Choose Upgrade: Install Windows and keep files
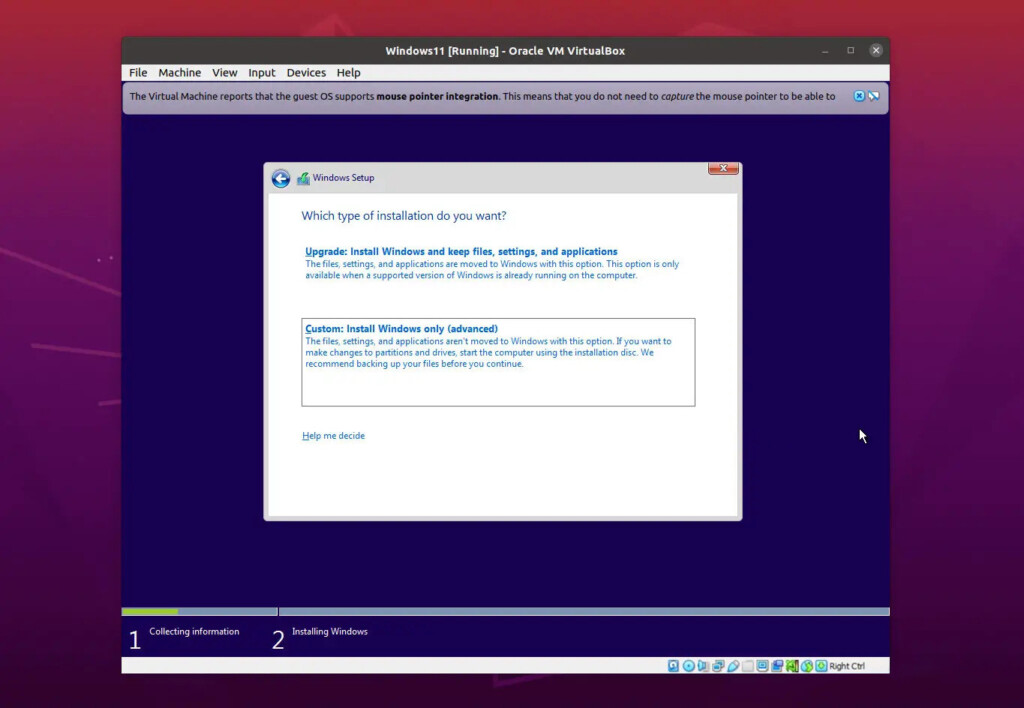 [461, 252]
